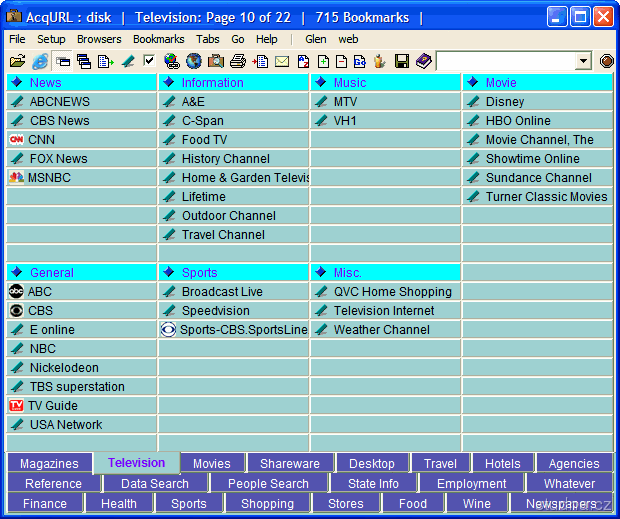Image resolution: width=620 pixels, height=519 pixels.
Task: Click the envelope email toolbar icon
Action: pyautogui.click(x=282, y=61)
